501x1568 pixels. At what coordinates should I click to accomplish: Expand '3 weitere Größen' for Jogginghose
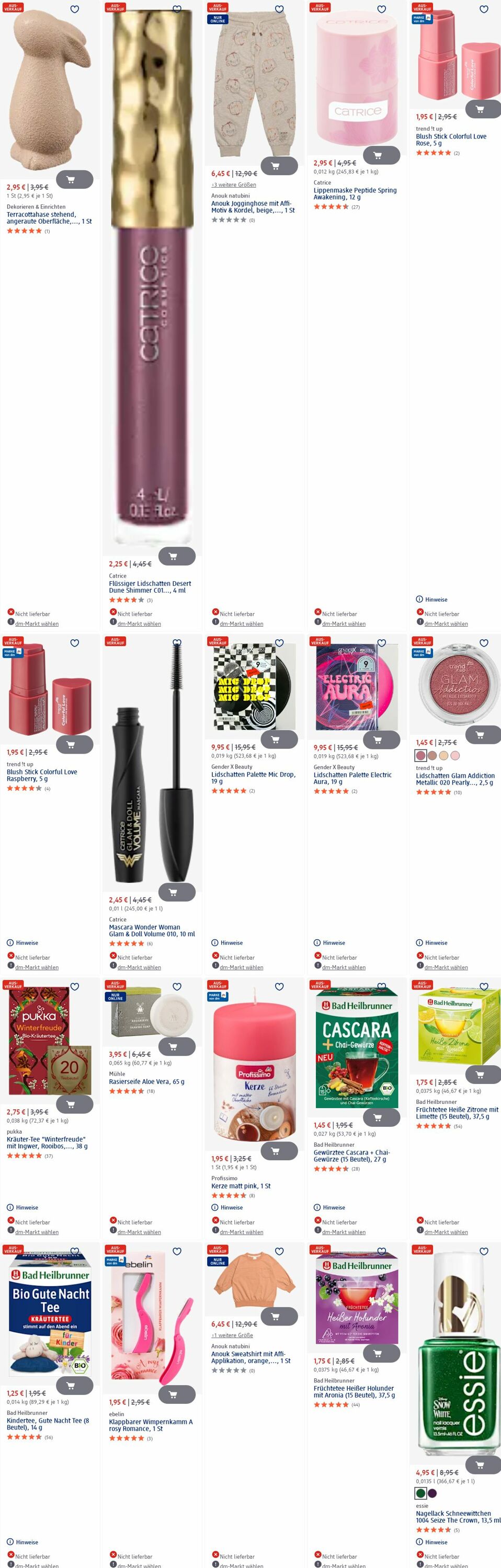[x=233, y=185]
